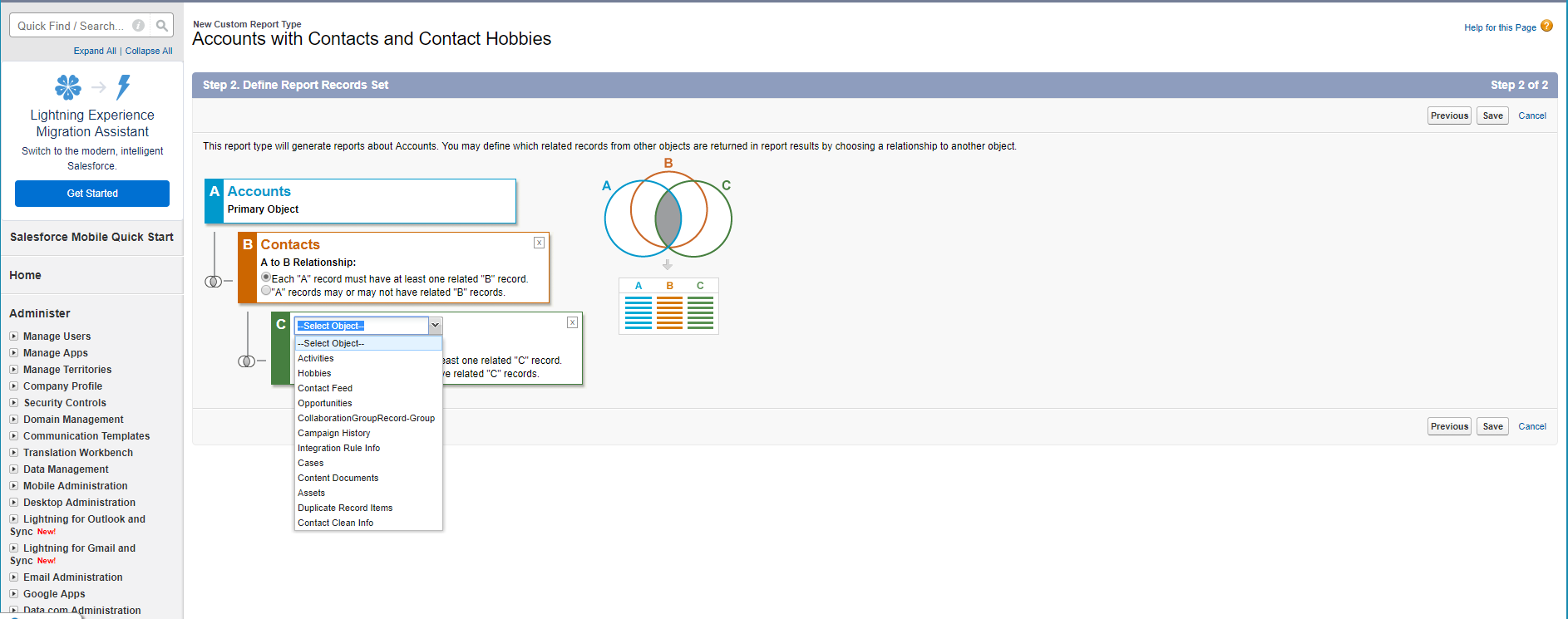Expand Data Management section

[13, 469]
